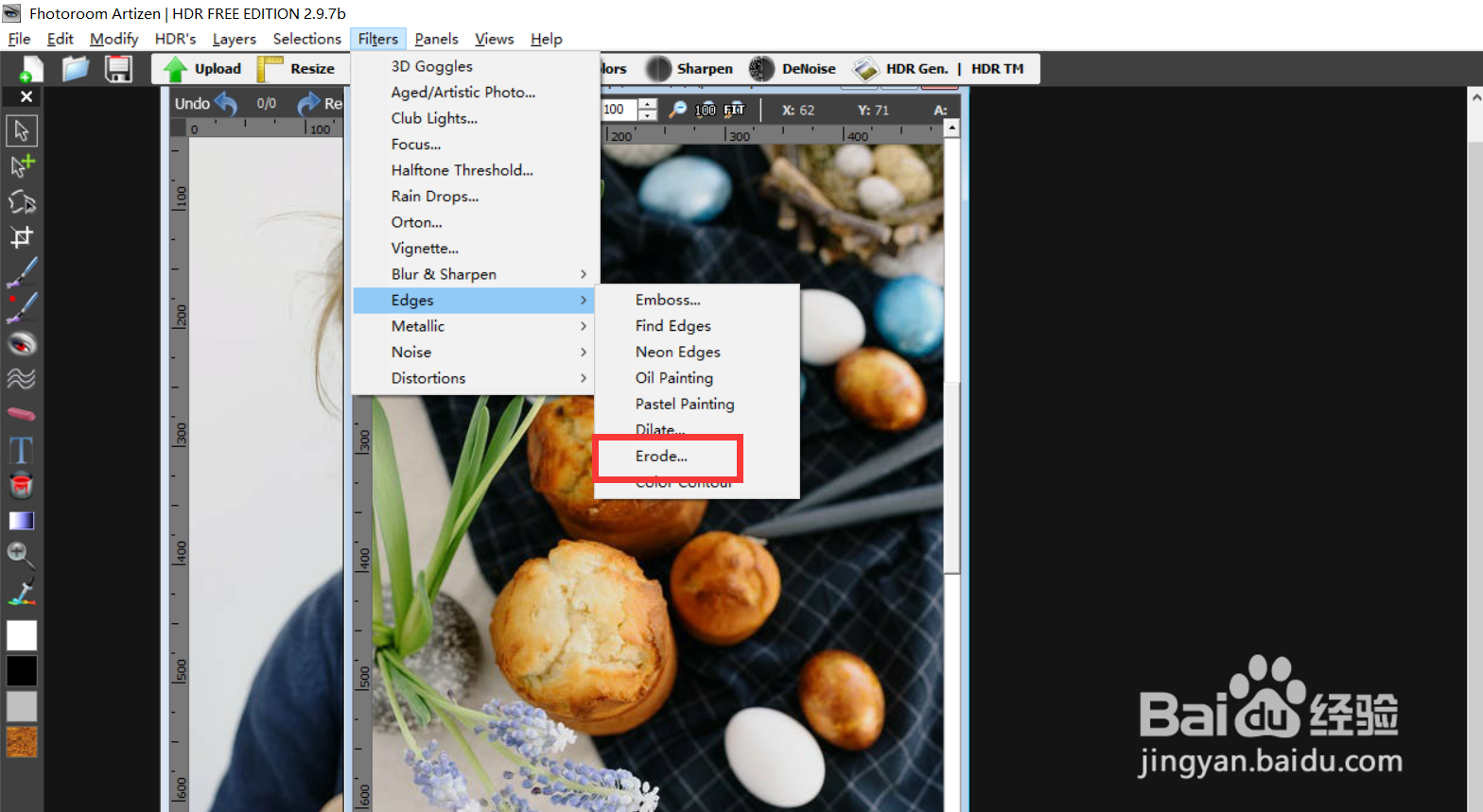Choose Vignette... filter
The image size is (1483, 812).
coord(476,249)
